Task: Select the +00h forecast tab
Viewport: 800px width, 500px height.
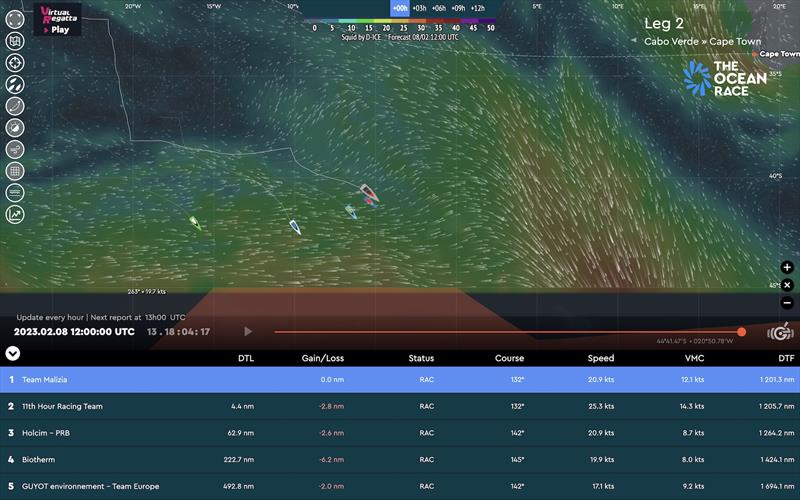Action: [400, 8]
